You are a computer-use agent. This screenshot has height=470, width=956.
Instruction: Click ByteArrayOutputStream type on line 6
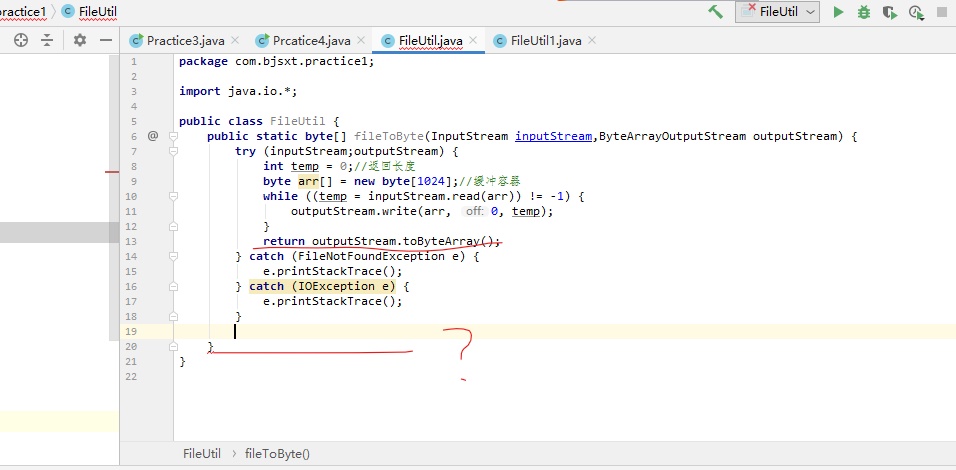click(672, 136)
